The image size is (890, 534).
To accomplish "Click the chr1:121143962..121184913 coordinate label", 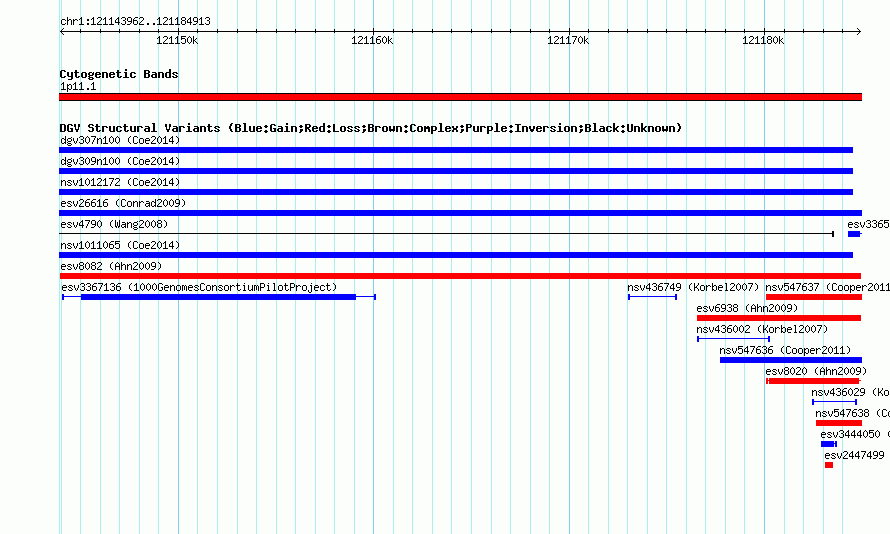I will (x=135, y=21).
